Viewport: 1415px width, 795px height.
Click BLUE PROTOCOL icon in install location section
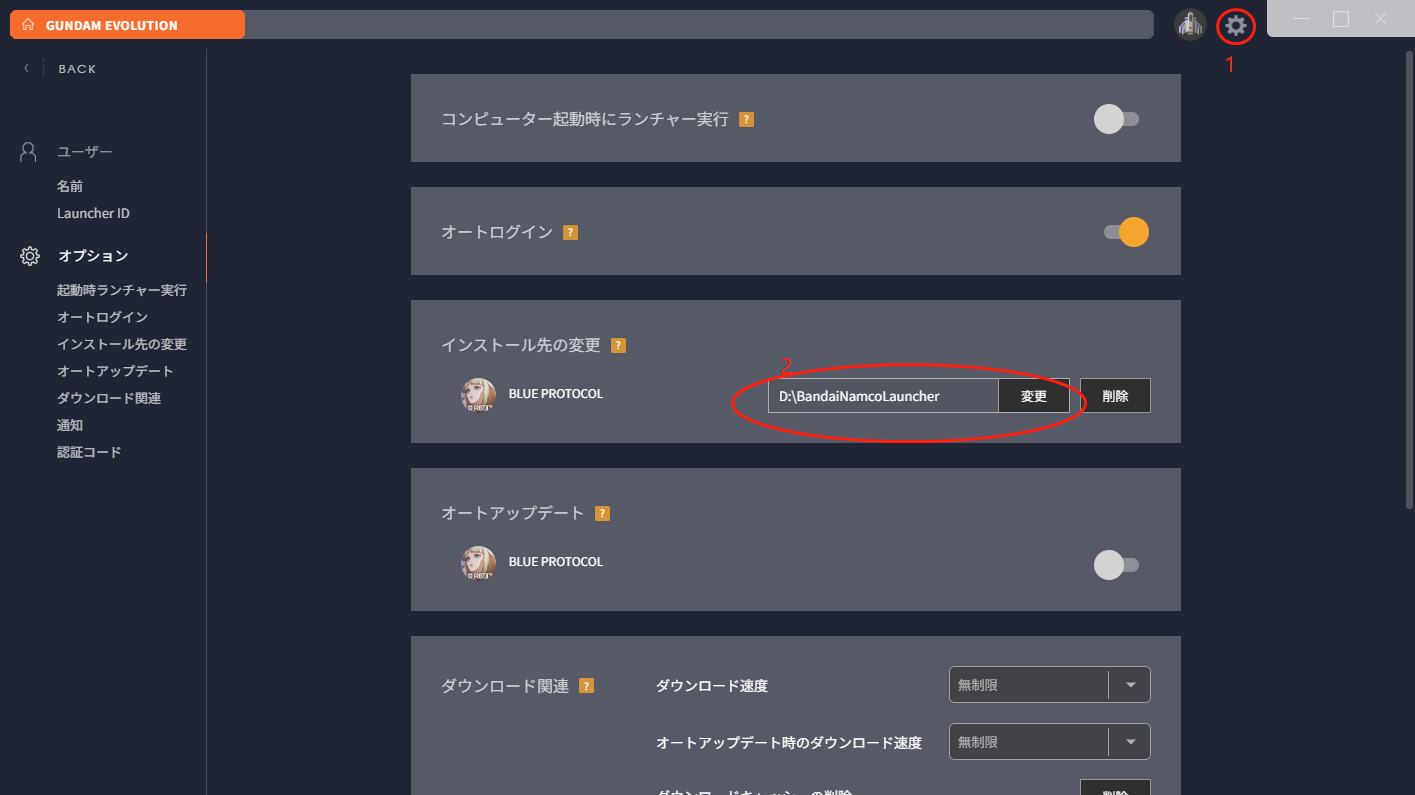point(478,395)
